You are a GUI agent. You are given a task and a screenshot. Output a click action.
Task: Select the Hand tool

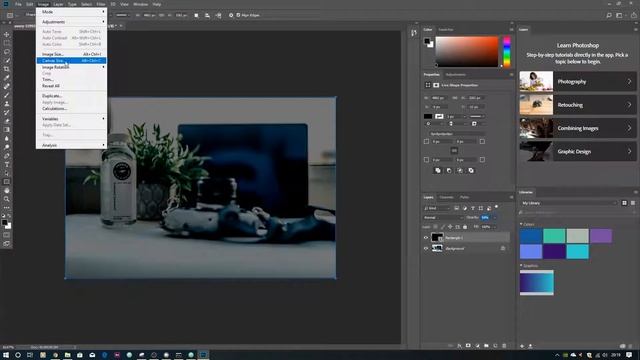7,191
